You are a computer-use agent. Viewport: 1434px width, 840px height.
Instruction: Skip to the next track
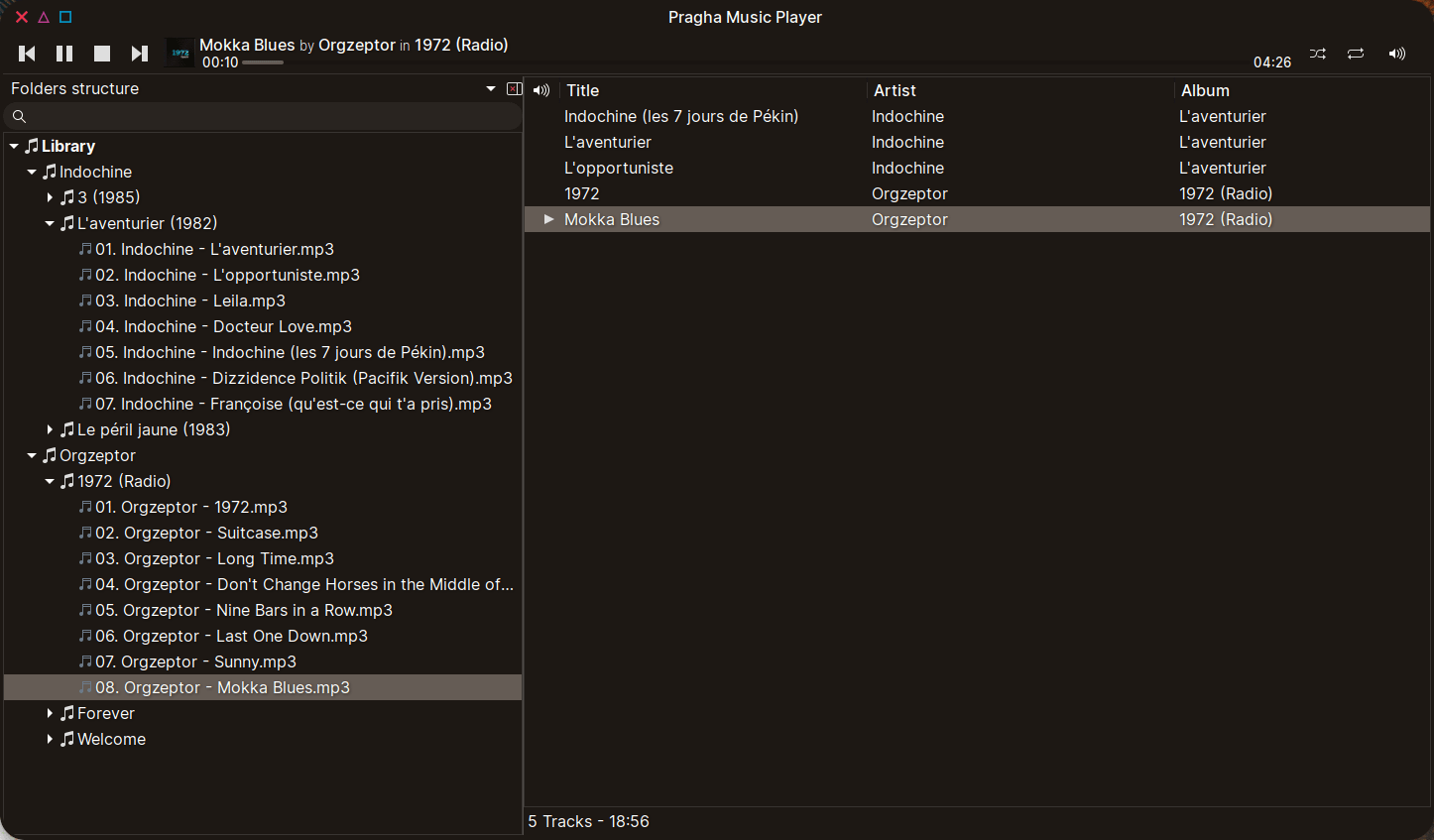pos(140,54)
